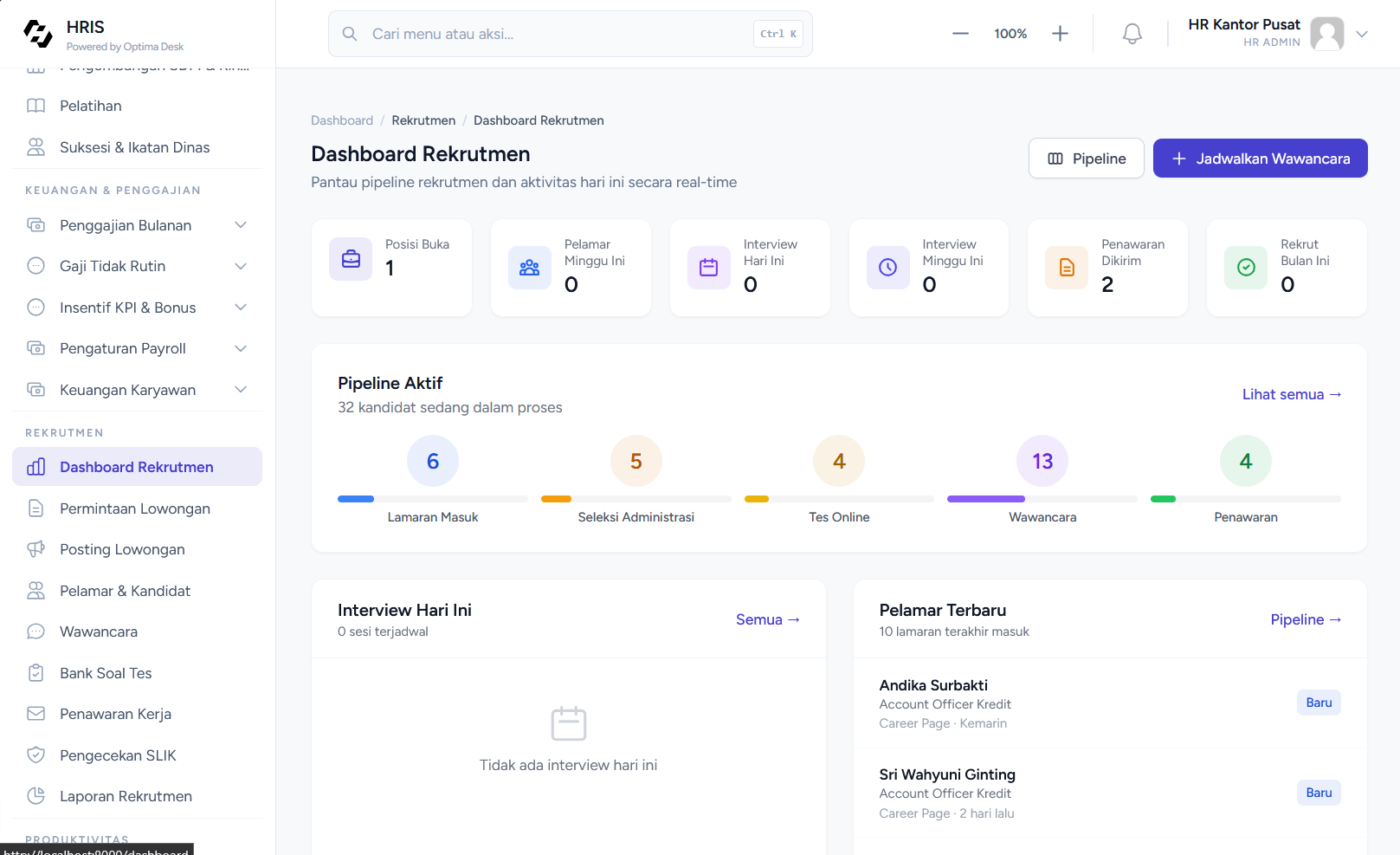Screen dimensions: 1400x855
Task: Click the Dashboard Rekrutmen chart icon
Action: tap(35, 467)
